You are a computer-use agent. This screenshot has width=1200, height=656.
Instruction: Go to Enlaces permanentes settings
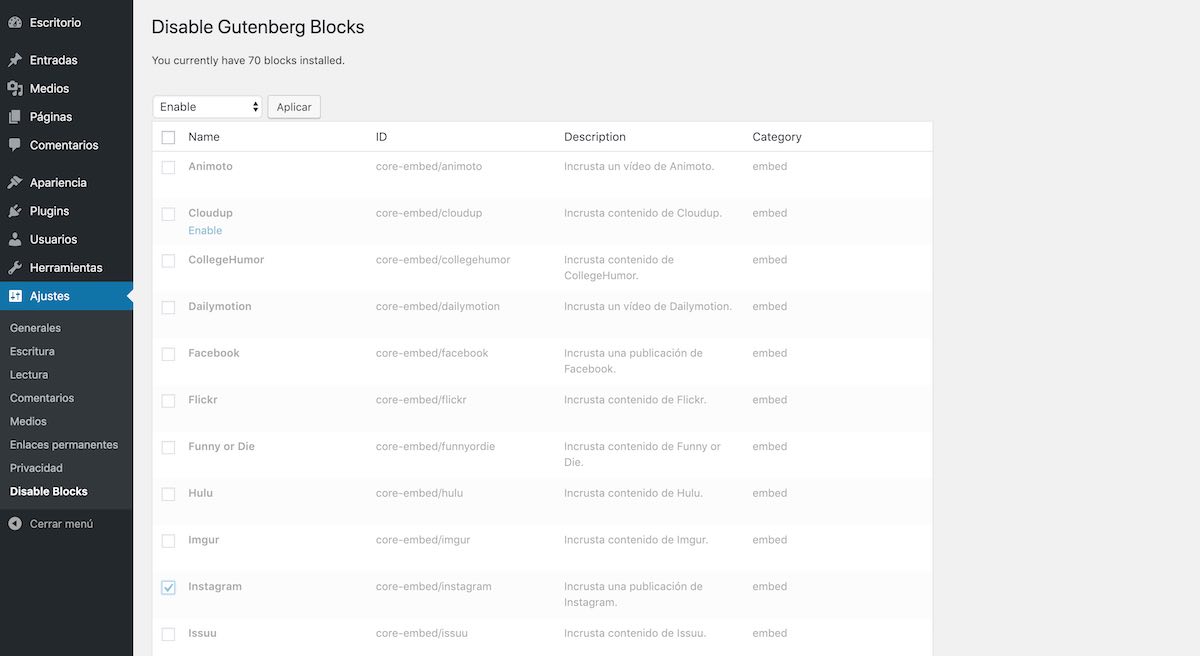pos(64,445)
